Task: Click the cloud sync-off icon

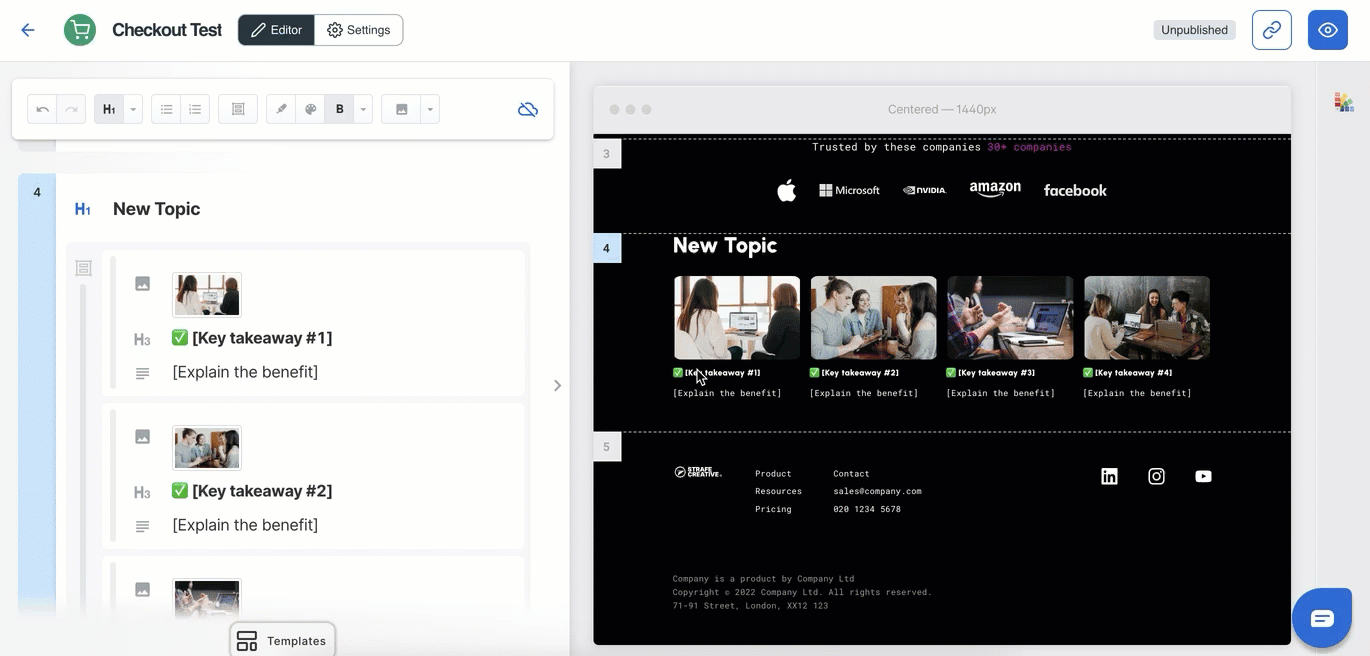Action: click(x=528, y=109)
